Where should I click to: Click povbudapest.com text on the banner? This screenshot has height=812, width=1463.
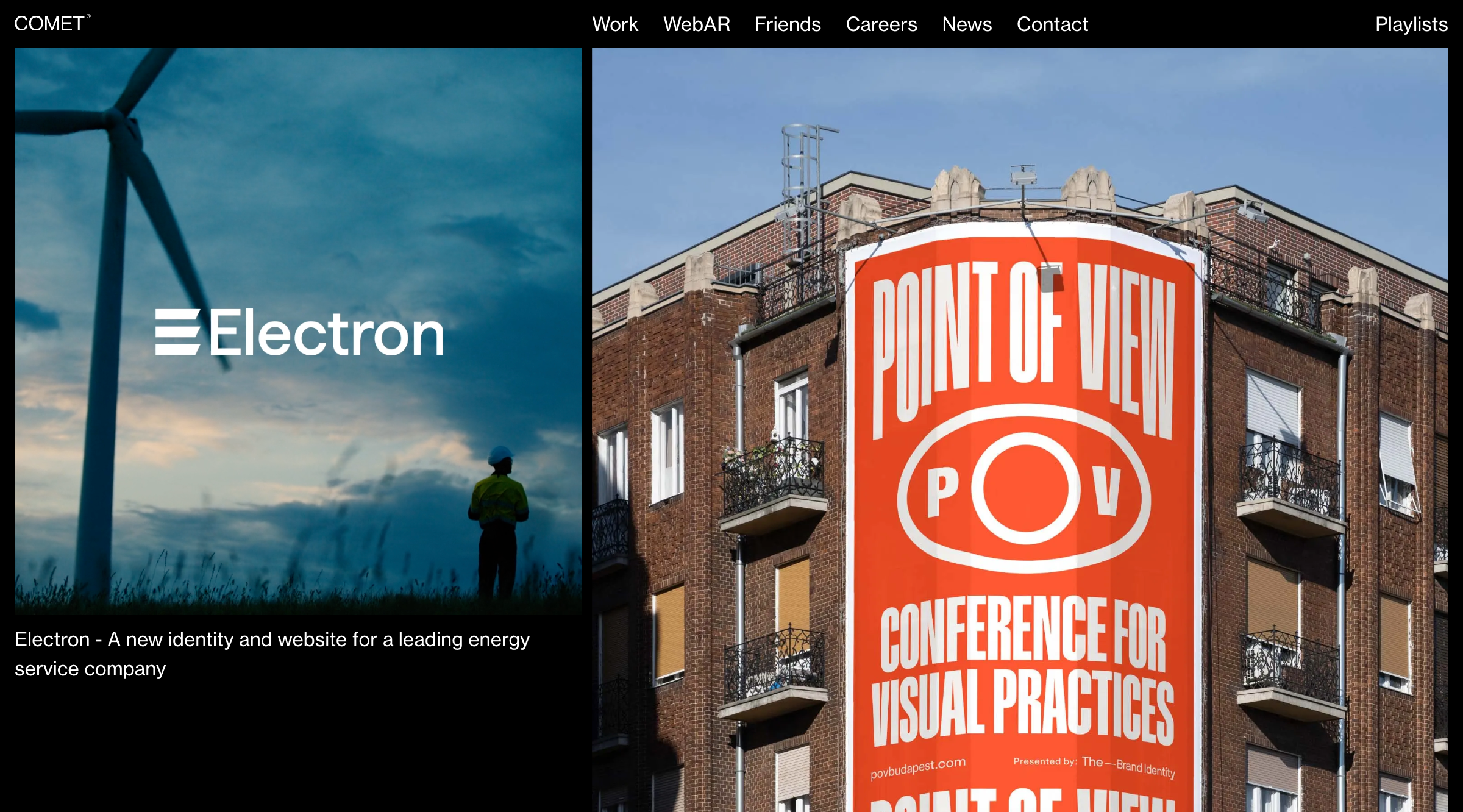point(917,767)
